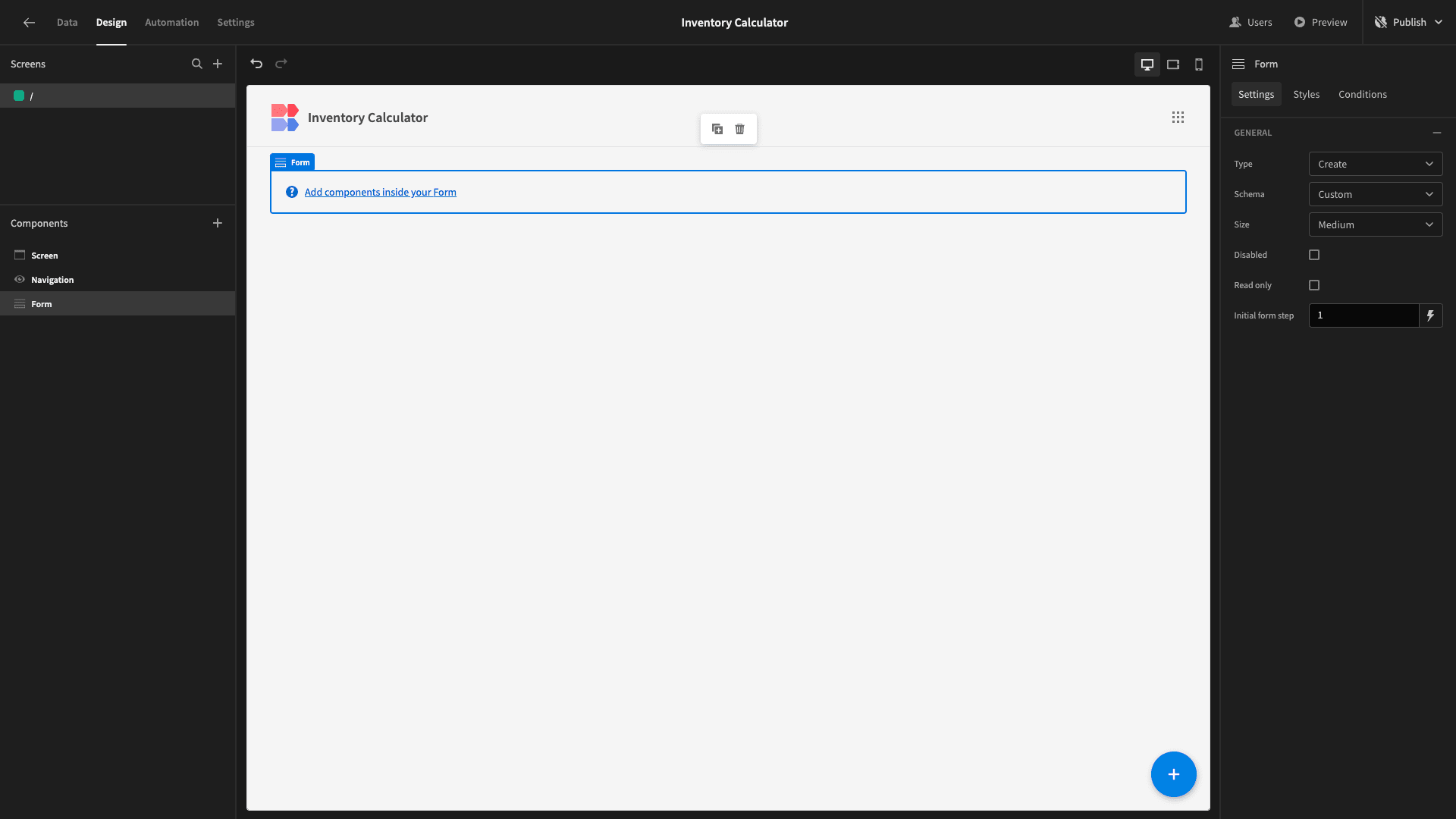Screen dimensions: 1456x819
Task: Click the undo arrow icon
Action: [x=256, y=64]
